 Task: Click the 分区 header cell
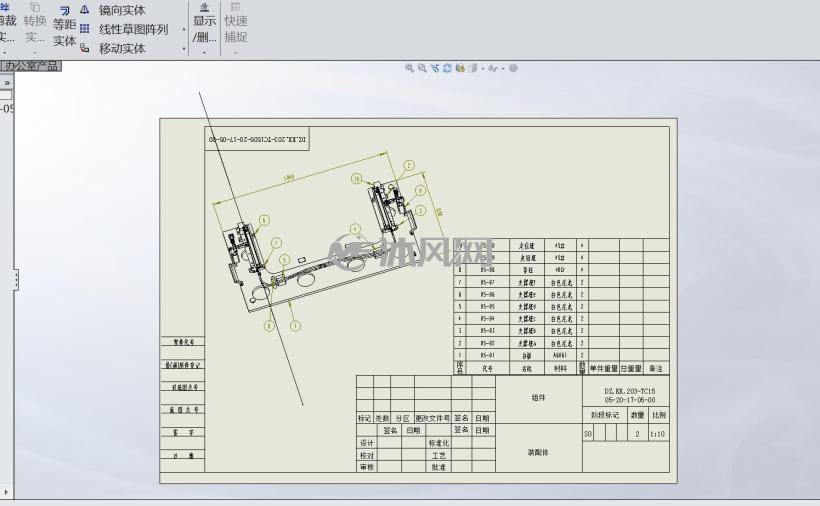(x=403, y=418)
